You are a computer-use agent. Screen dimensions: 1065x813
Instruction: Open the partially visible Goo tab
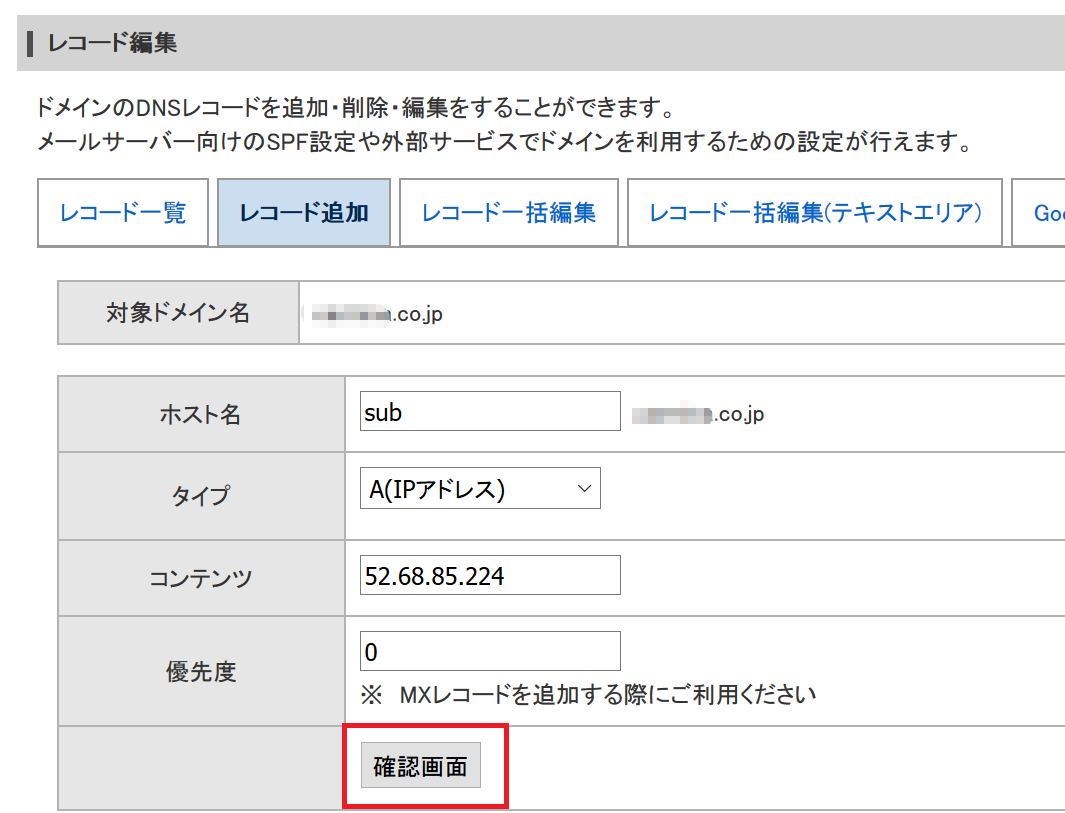click(1039, 213)
